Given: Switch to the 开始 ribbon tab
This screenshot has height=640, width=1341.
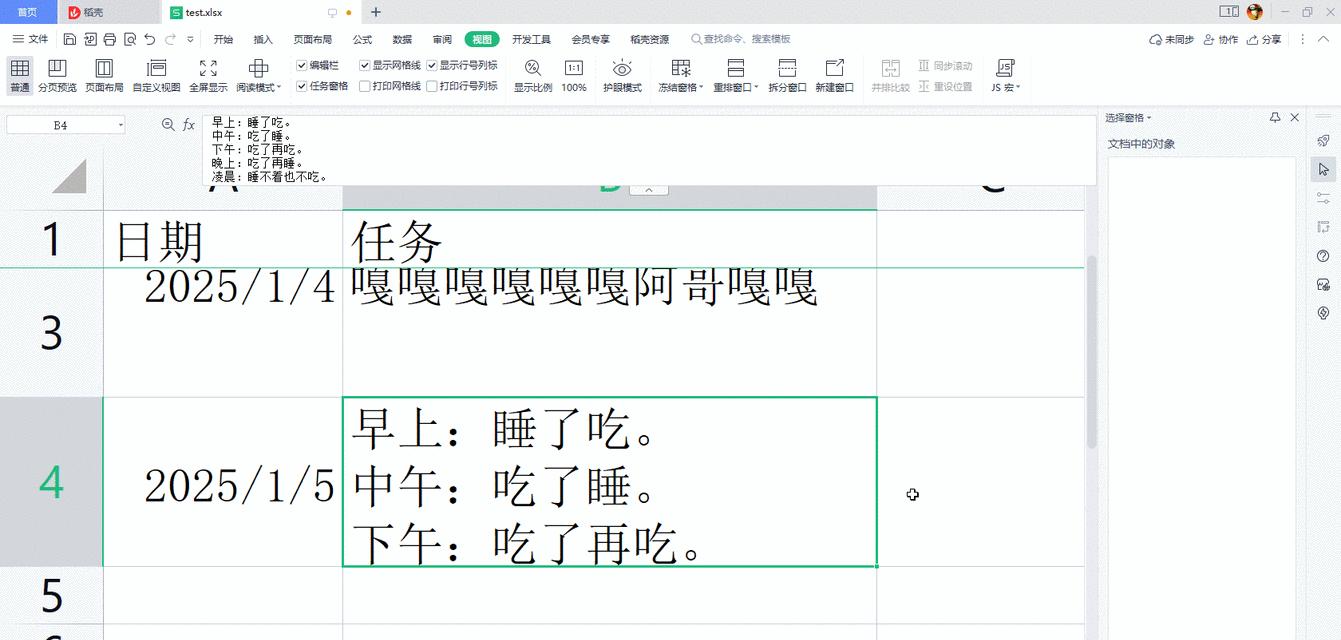Looking at the screenshot, I should click(x=223, y=40).
